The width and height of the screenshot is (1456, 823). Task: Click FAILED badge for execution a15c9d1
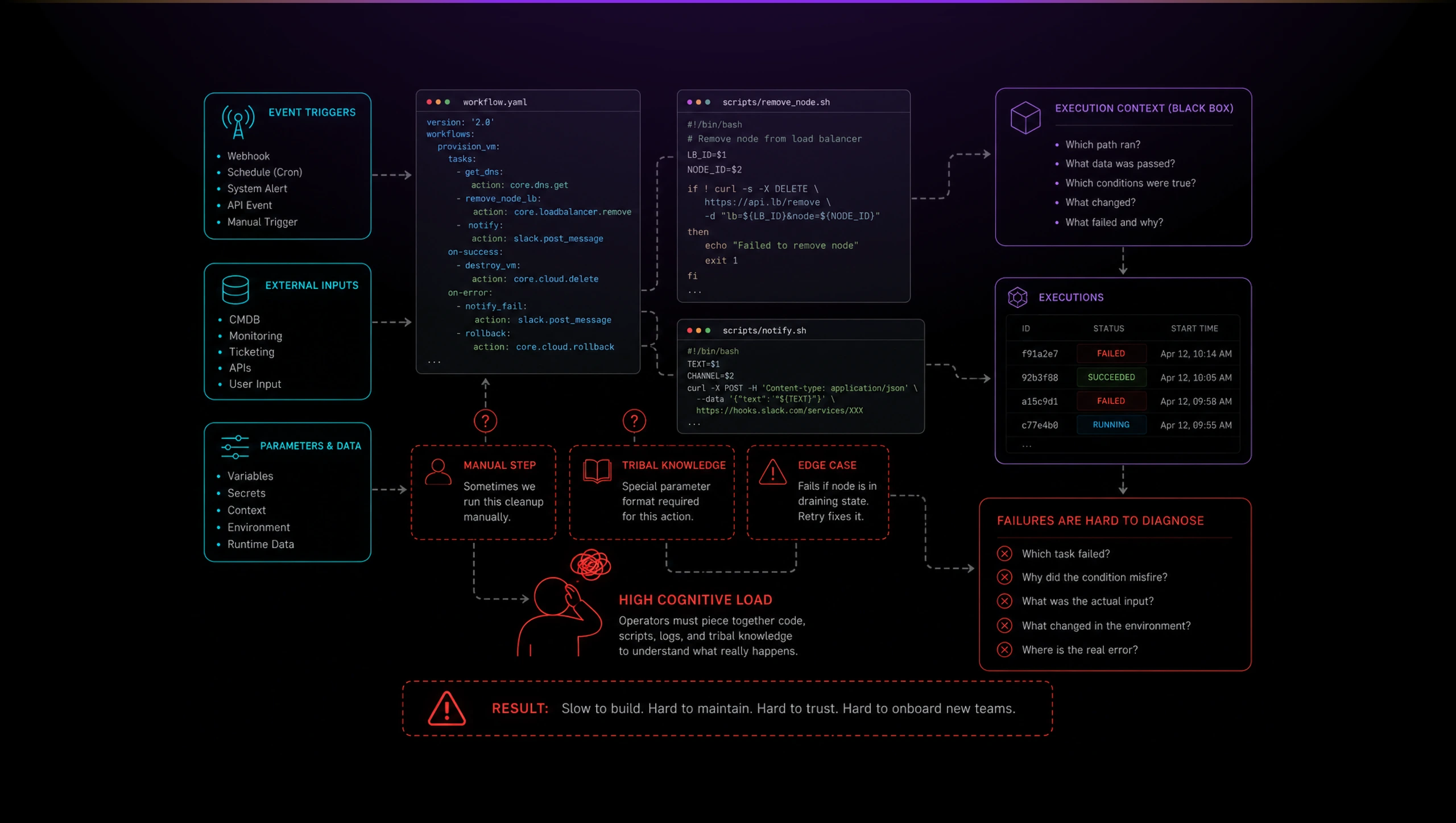[1111, 401]
